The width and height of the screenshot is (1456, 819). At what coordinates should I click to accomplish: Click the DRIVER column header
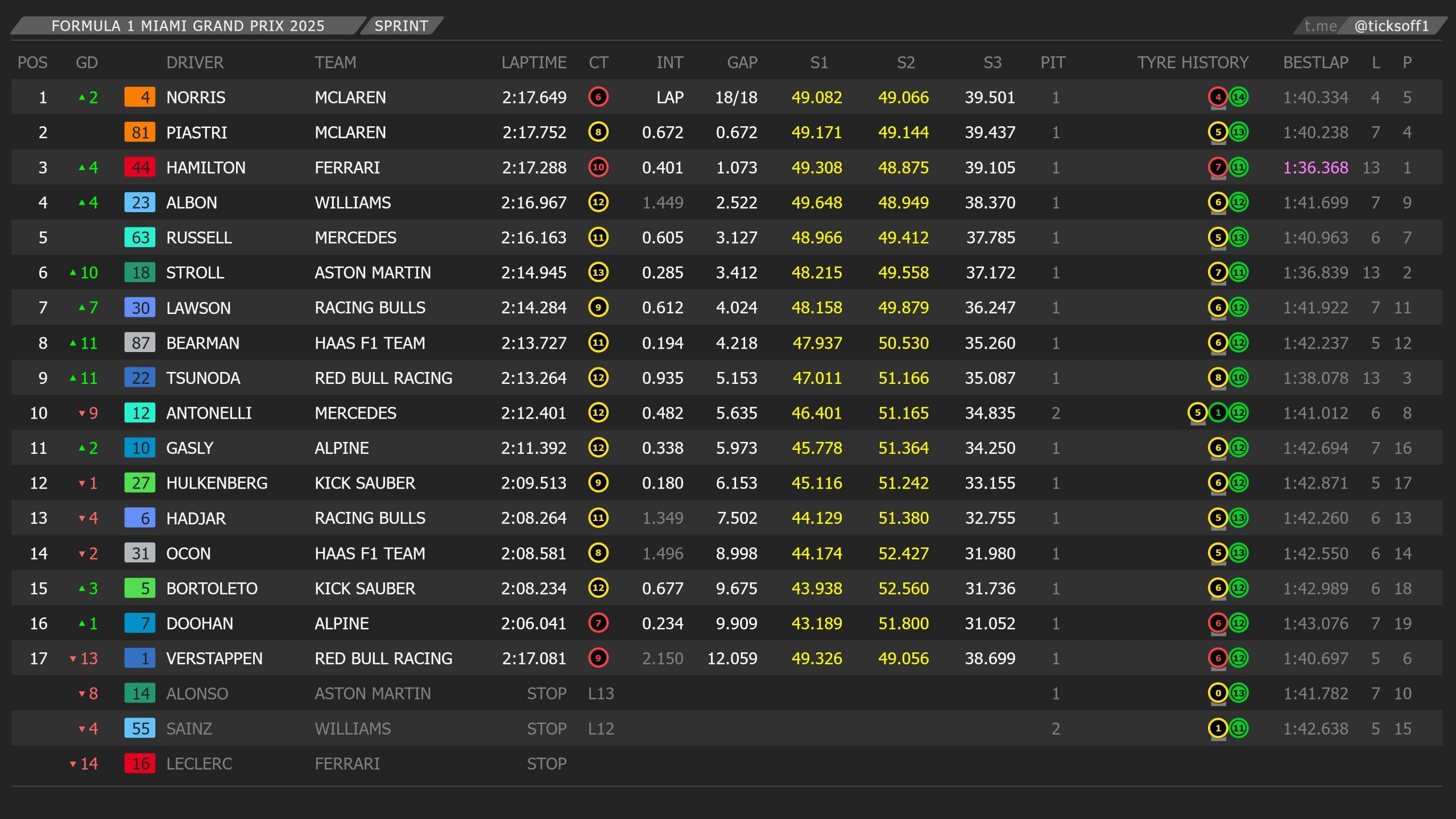pos(195,62)
